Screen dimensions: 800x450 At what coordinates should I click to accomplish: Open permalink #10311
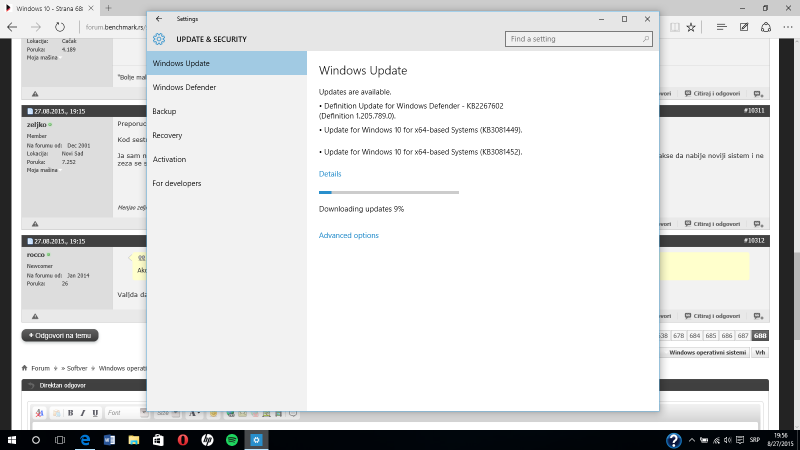(754, 111)
